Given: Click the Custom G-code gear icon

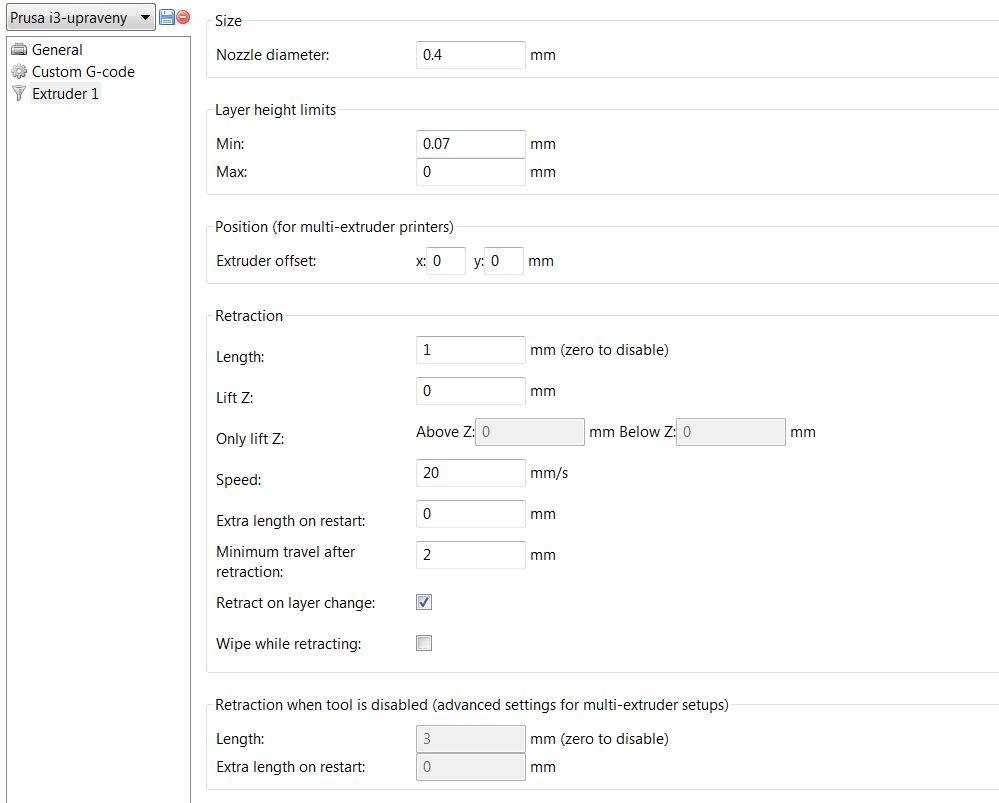Looking at the screenshot, I should pyautogui.click(x=18, y=72).
